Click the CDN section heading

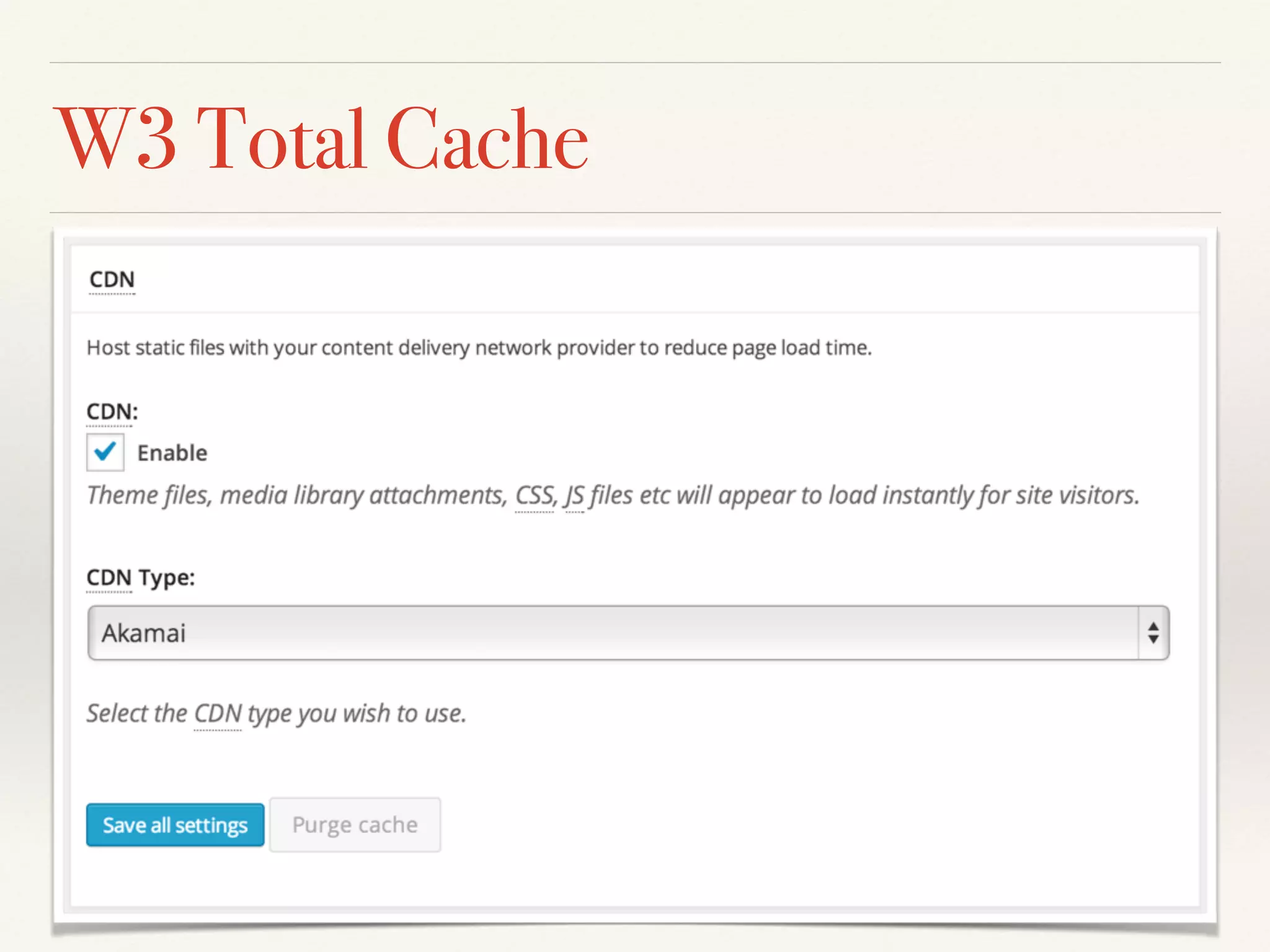tap(112, 280)
